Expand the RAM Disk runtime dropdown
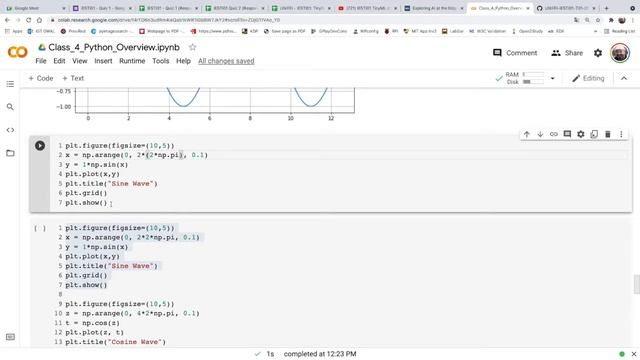The height and width of the screenshot is (360, 640). click(552, 78)
